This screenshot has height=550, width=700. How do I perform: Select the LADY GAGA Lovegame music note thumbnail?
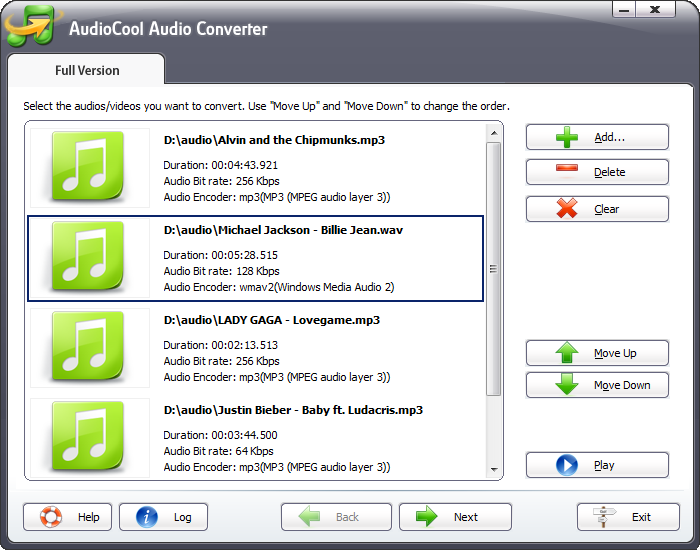point(88,347)
